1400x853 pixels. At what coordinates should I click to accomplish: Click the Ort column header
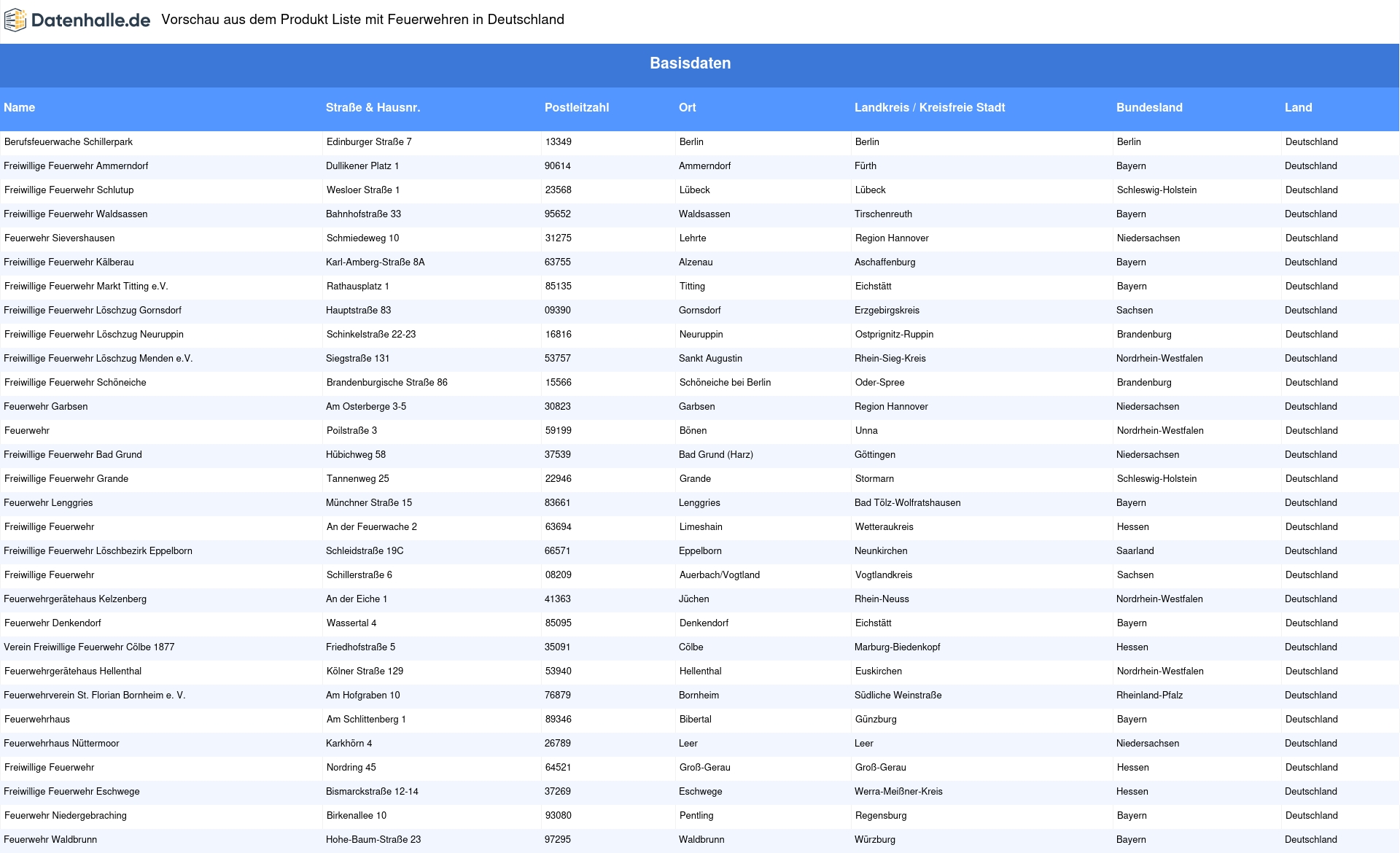pos(688,107)
